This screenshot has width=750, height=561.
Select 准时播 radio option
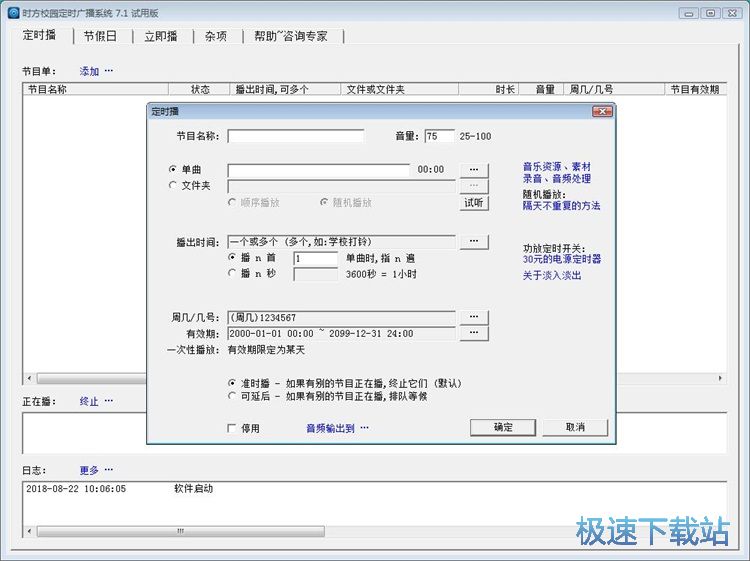pyautogui.click(x=232, y=383)
